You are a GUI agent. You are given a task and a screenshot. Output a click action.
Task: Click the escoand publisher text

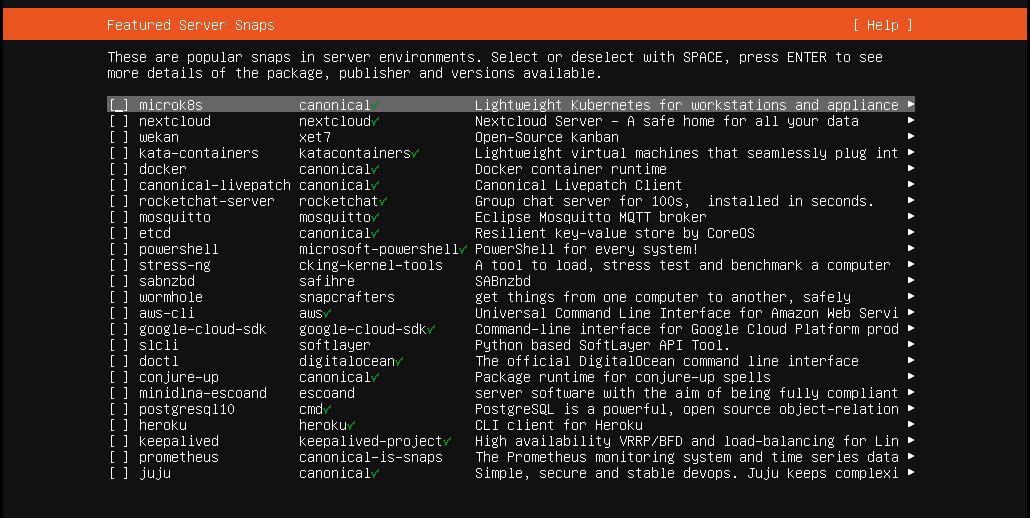327,393
